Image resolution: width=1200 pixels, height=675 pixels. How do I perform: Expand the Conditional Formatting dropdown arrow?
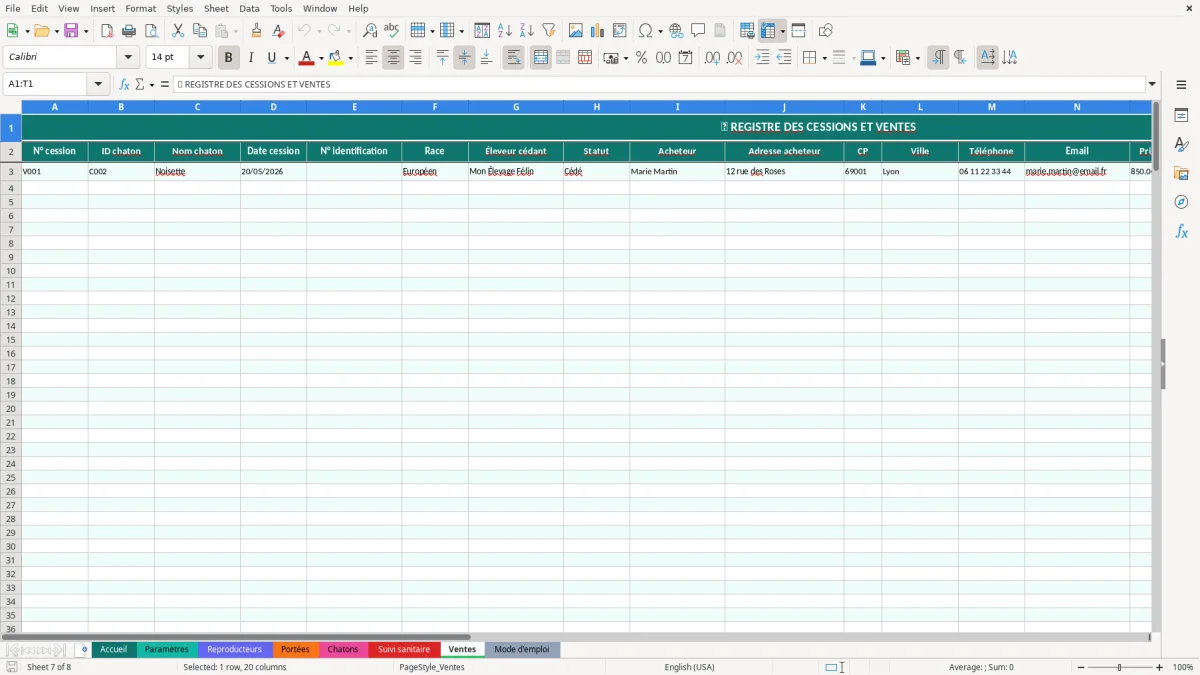[917, 58]
